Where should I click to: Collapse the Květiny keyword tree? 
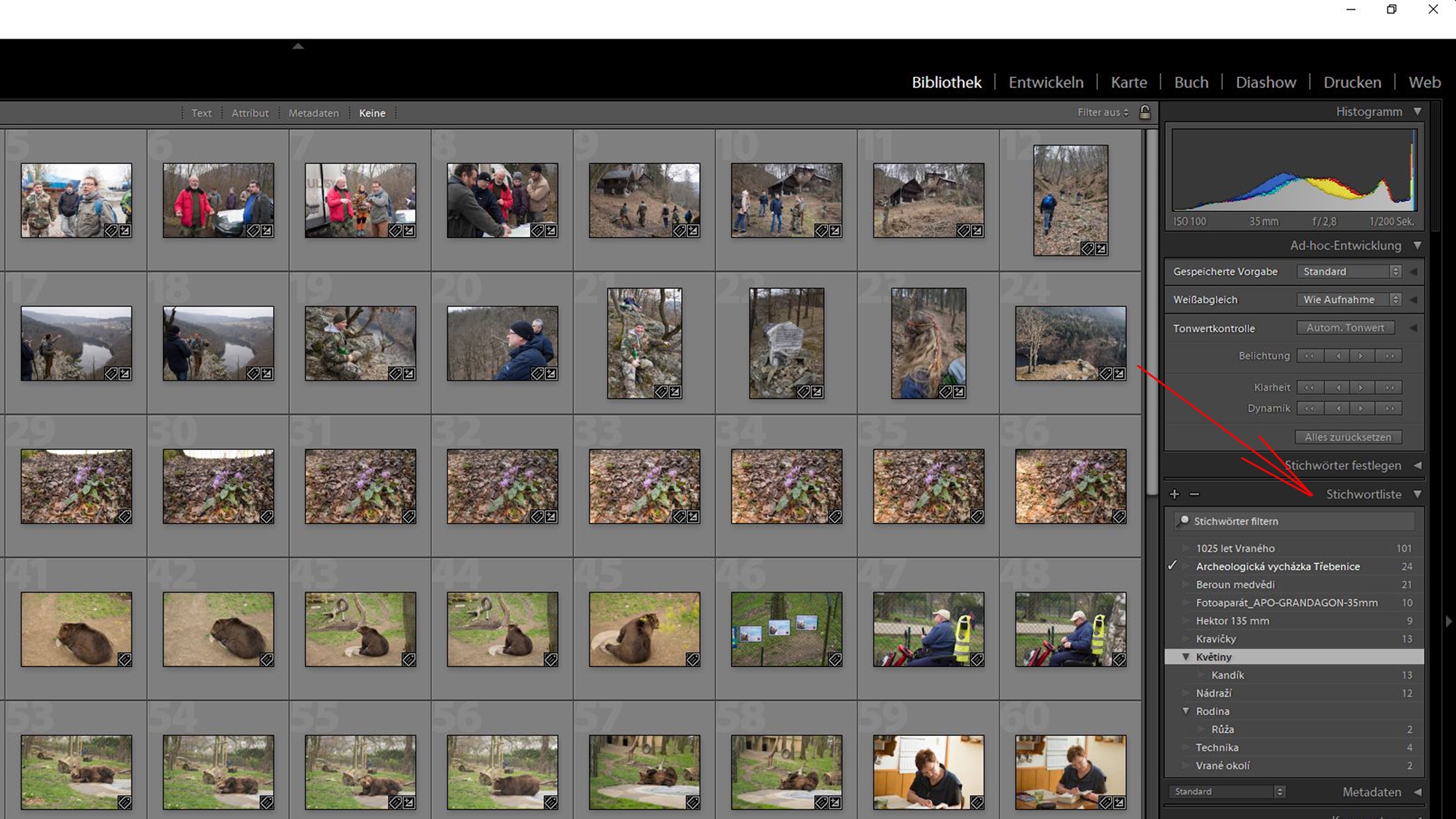(1186, 657)
